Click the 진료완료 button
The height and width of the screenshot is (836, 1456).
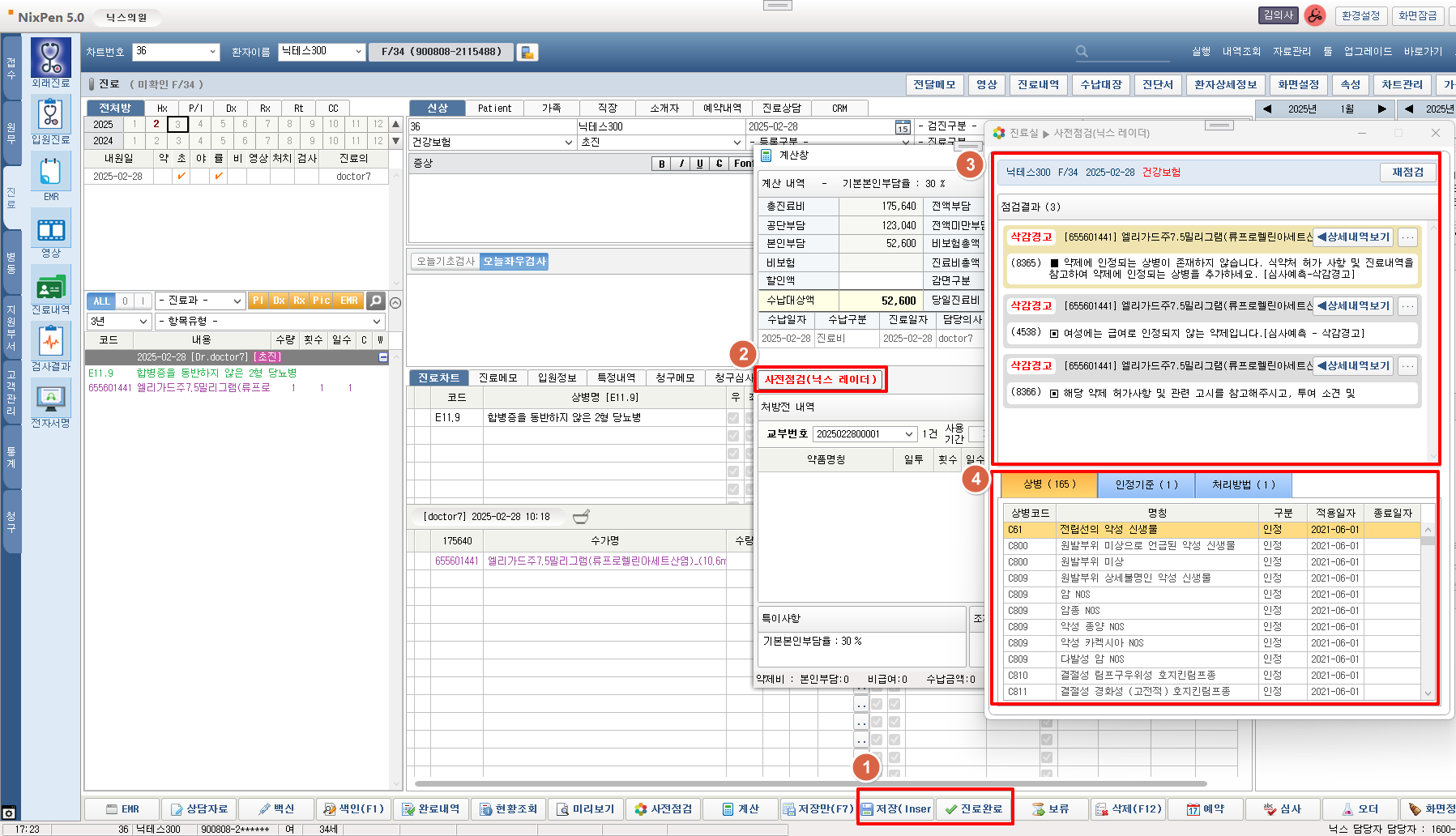point(974,808)
